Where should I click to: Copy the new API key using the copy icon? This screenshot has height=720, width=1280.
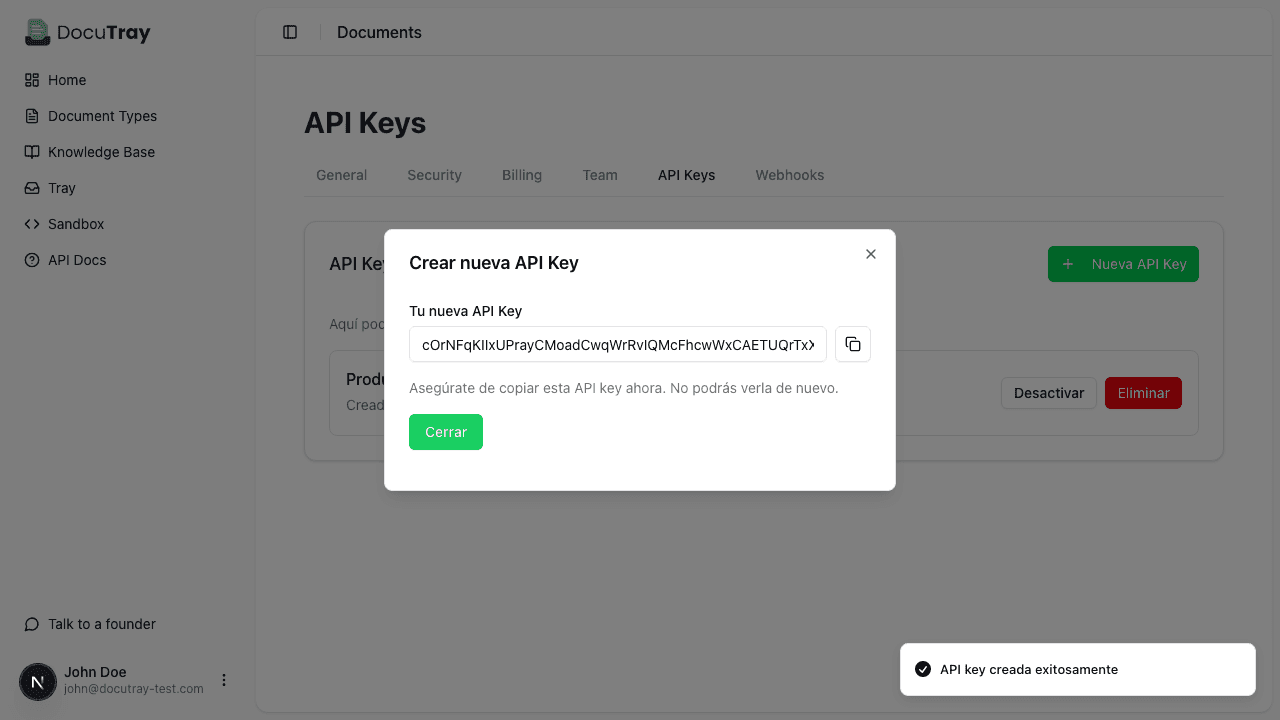click(x=852, y=344)
